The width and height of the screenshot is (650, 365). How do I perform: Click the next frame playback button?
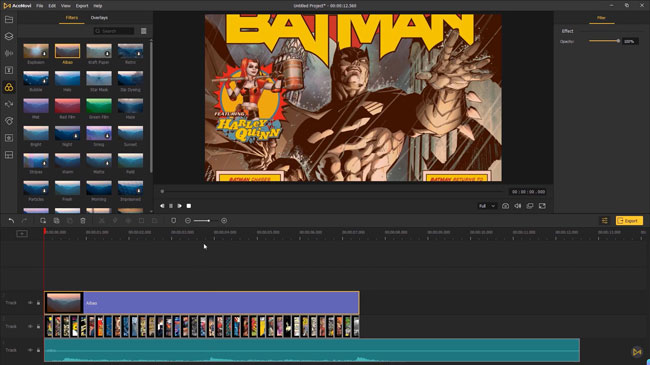pos(179,206)
